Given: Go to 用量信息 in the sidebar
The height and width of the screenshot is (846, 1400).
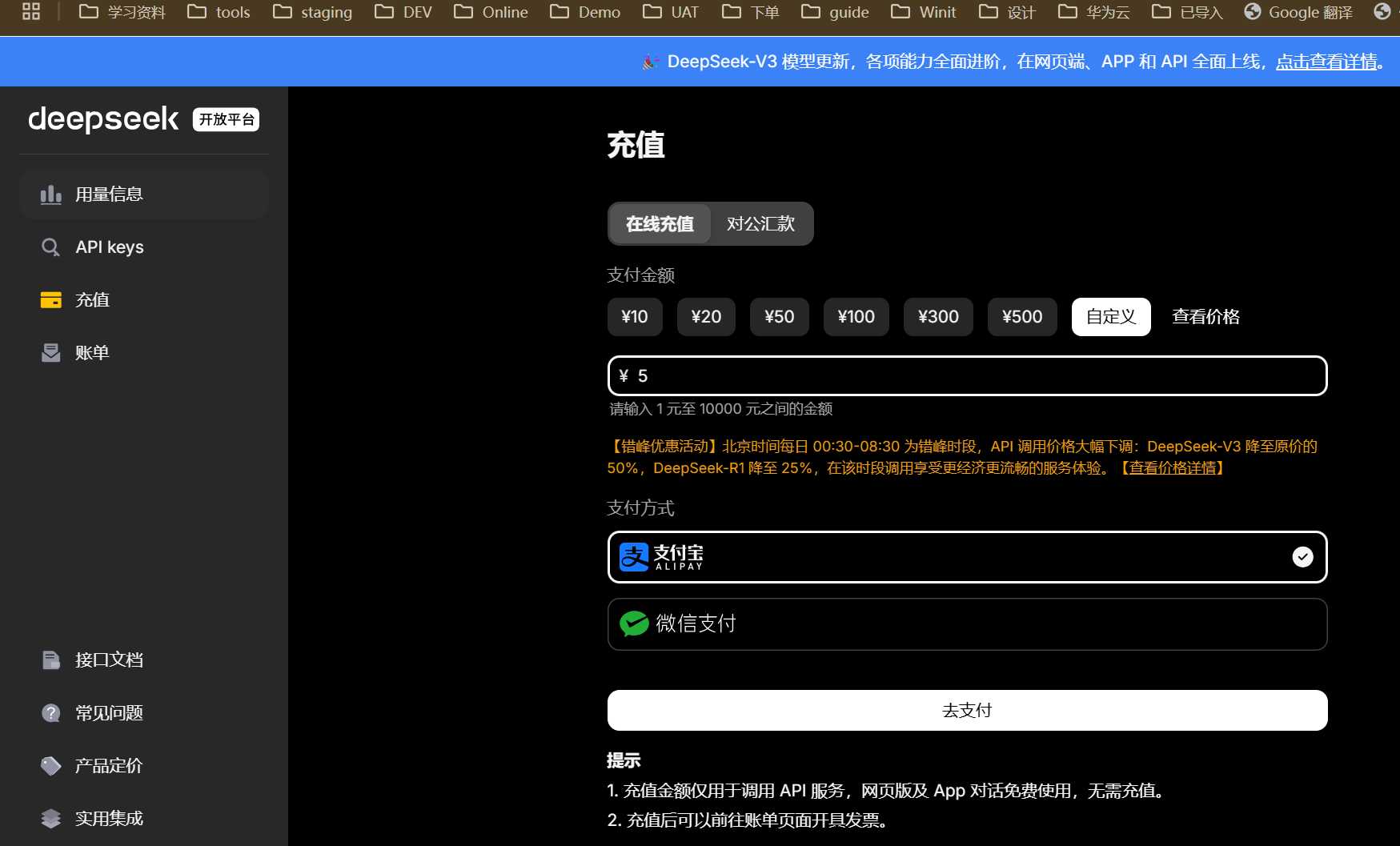Looking at the screenshot, I should pyautogui.click(x=144, y=194).
